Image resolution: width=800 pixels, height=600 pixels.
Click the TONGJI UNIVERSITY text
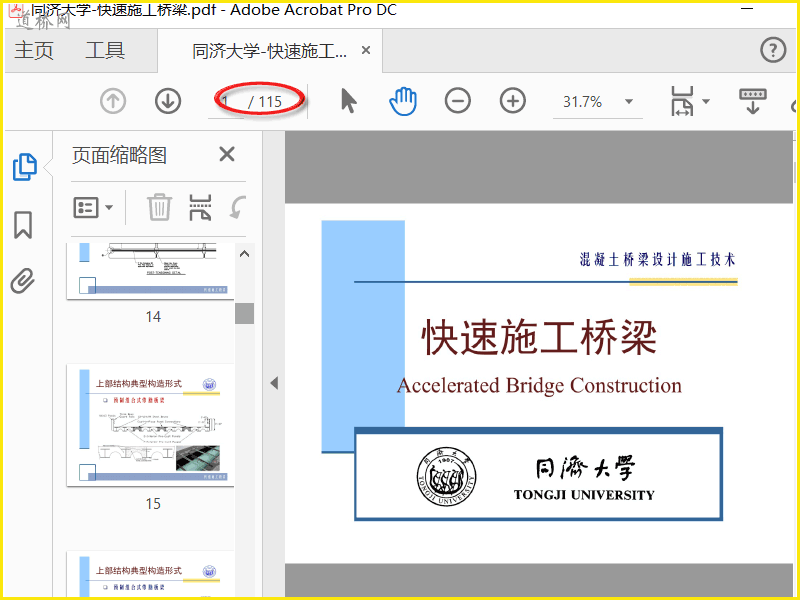[x=584, y=495]
